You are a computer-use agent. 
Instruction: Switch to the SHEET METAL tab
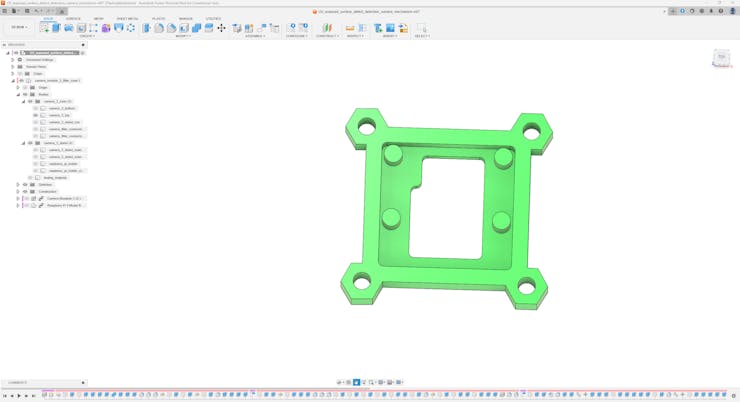click(x=127, y=18)
